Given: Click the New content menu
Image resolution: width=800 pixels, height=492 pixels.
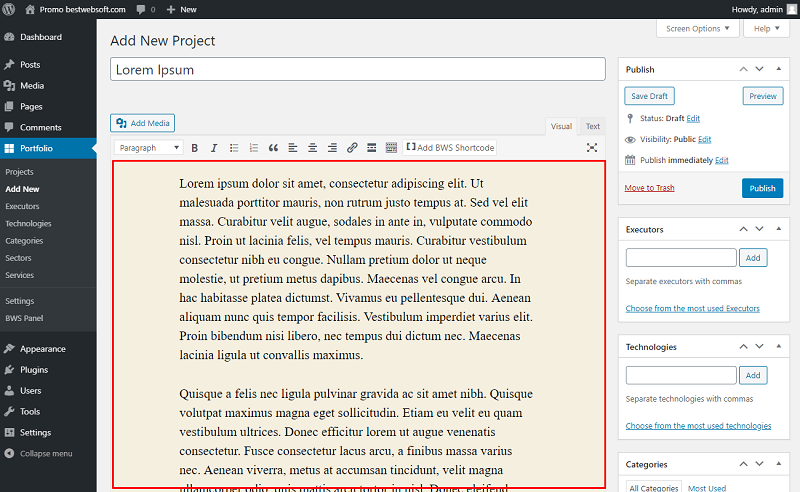Looking at the screenshot, I should click(182, 9).
